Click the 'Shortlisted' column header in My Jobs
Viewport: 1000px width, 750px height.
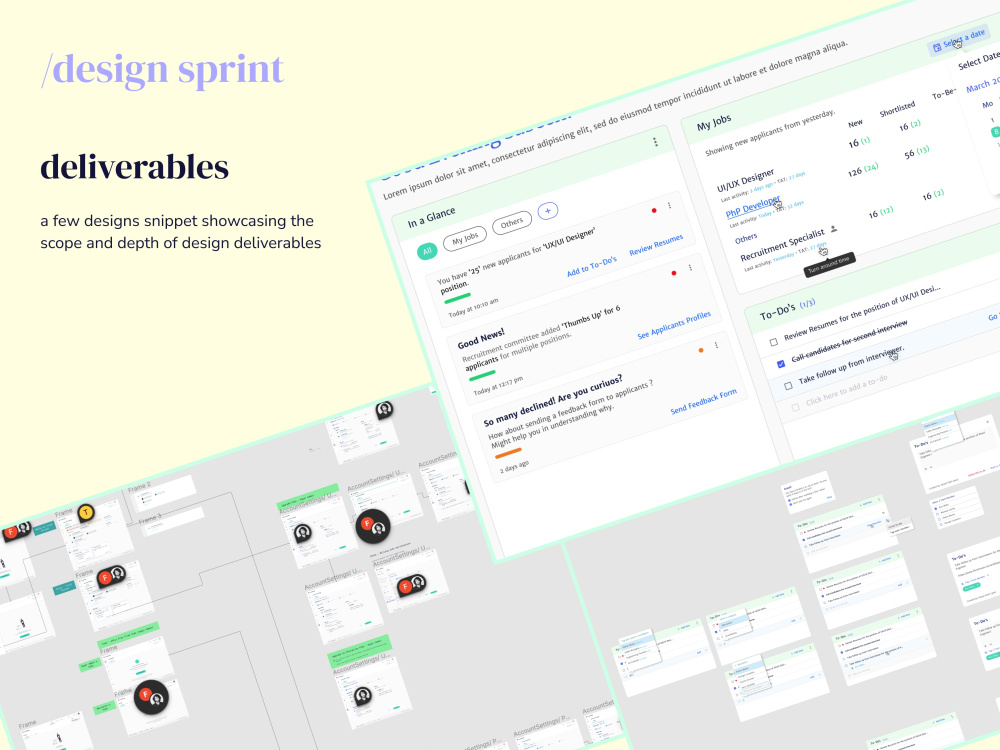click(897, 110)
